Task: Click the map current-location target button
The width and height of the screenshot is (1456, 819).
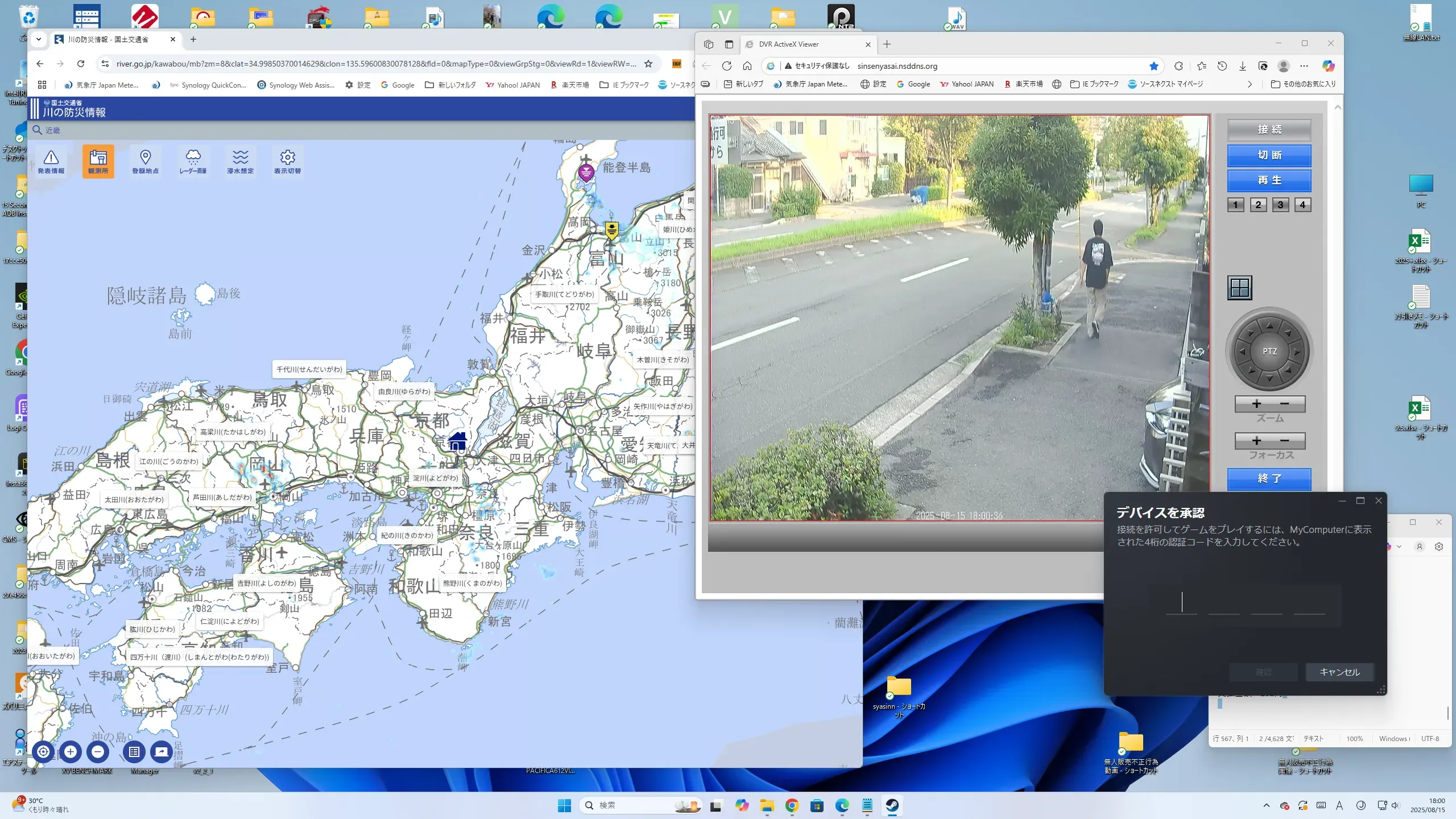Action: pos(43,752)
